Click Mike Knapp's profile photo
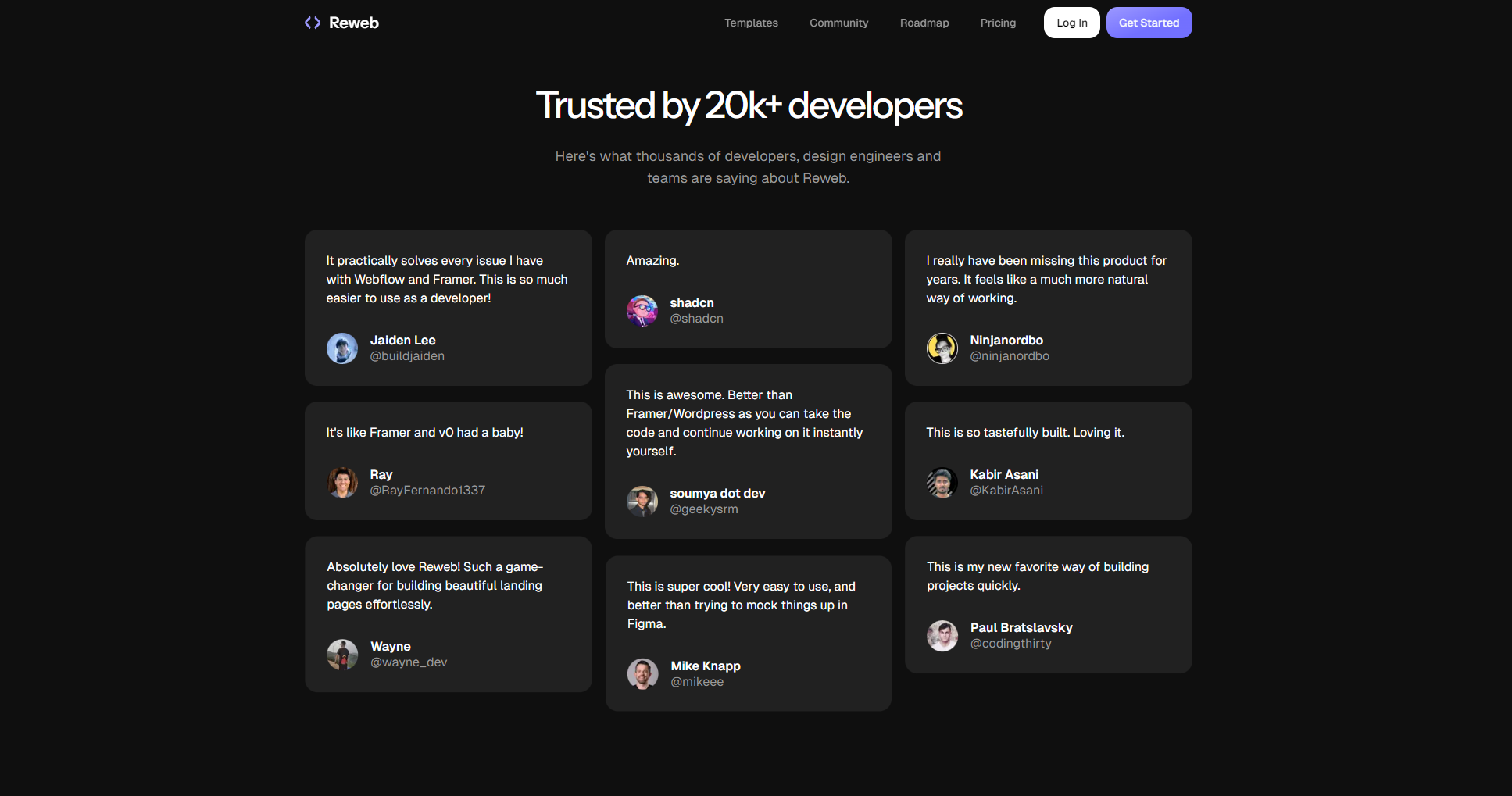The image size is (1512, 796). pos(643,674)
